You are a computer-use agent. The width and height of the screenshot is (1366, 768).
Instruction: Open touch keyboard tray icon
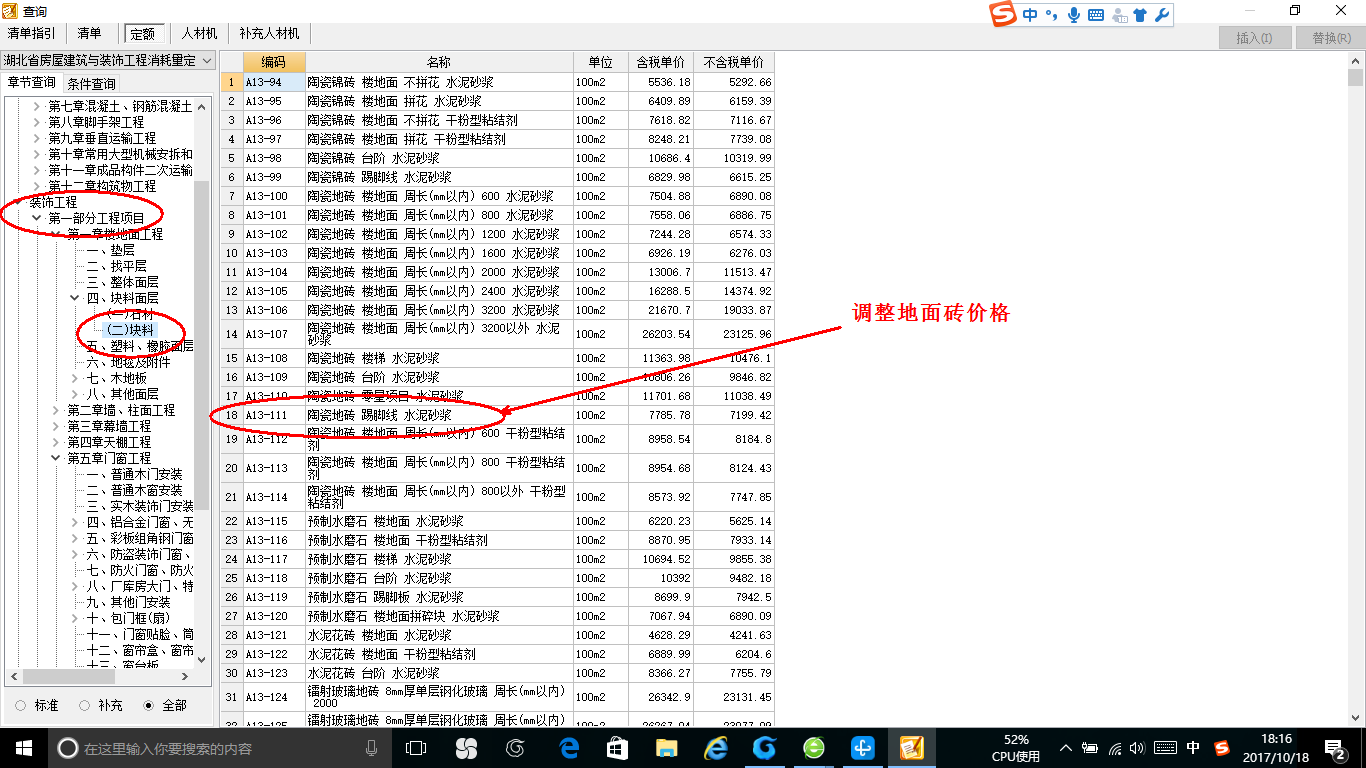(1165, 748)
